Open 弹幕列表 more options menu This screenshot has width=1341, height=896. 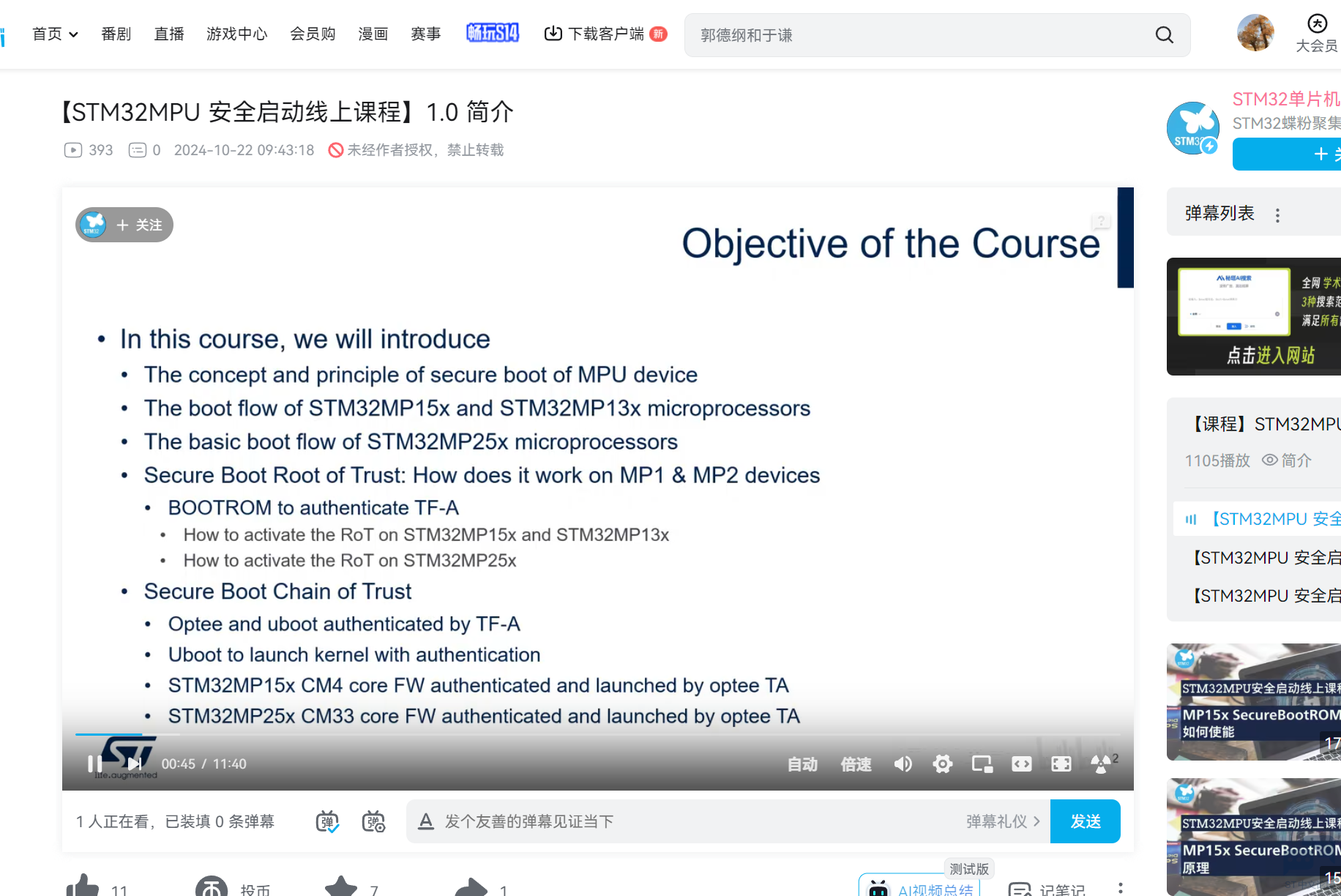tap(1277, 215)
